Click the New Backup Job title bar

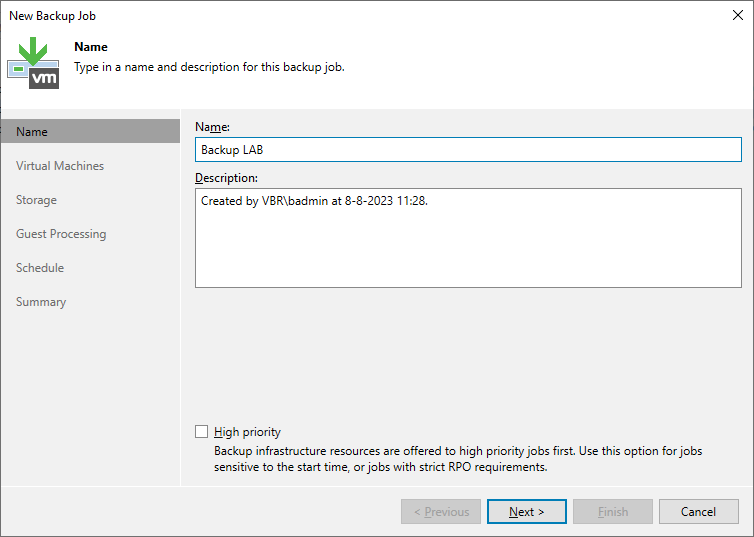[x=365, y=15]
